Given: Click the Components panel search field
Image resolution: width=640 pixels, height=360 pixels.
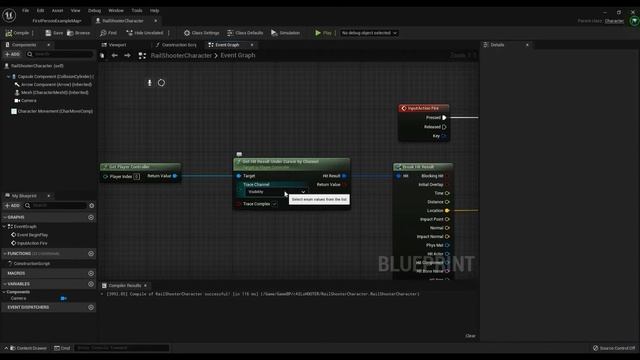Looking at the screenshot, I should 60,54.
